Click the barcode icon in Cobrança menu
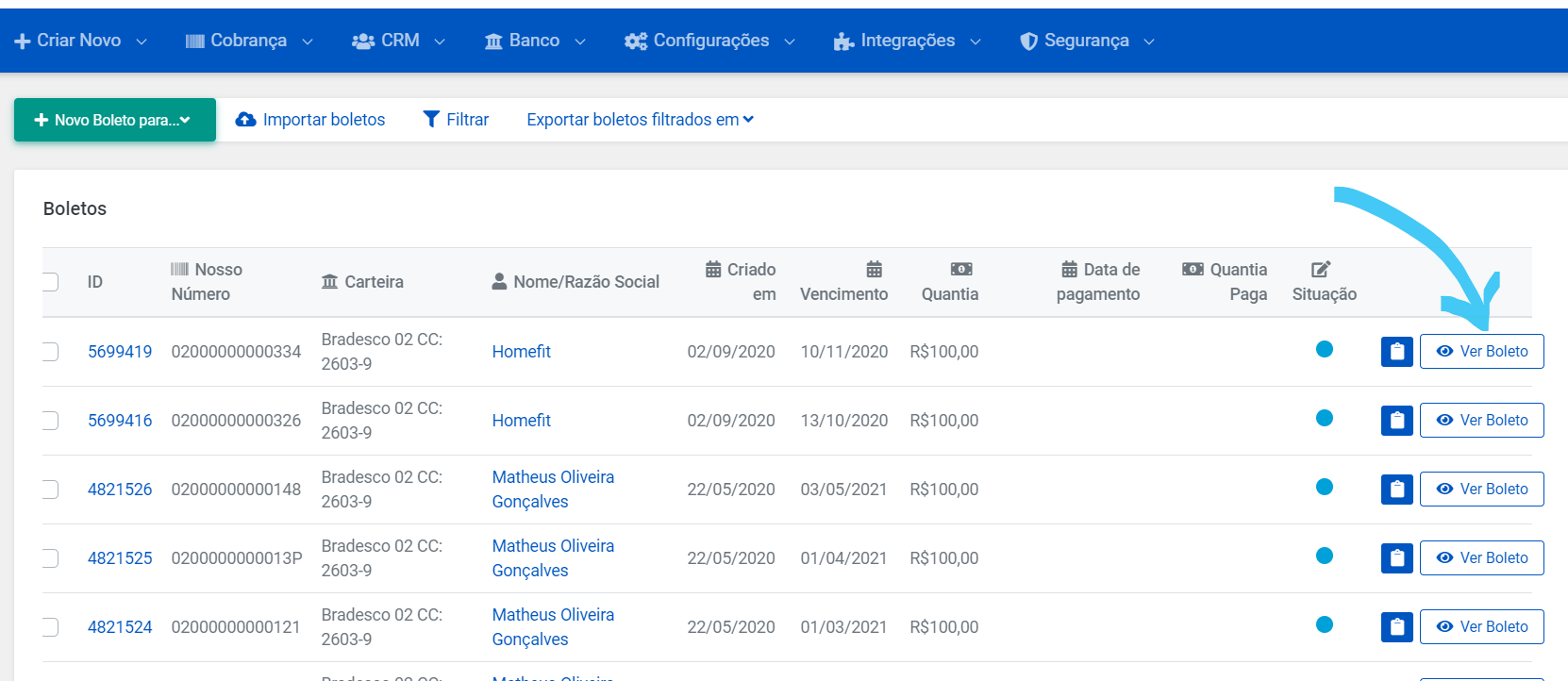 point(195,42)
